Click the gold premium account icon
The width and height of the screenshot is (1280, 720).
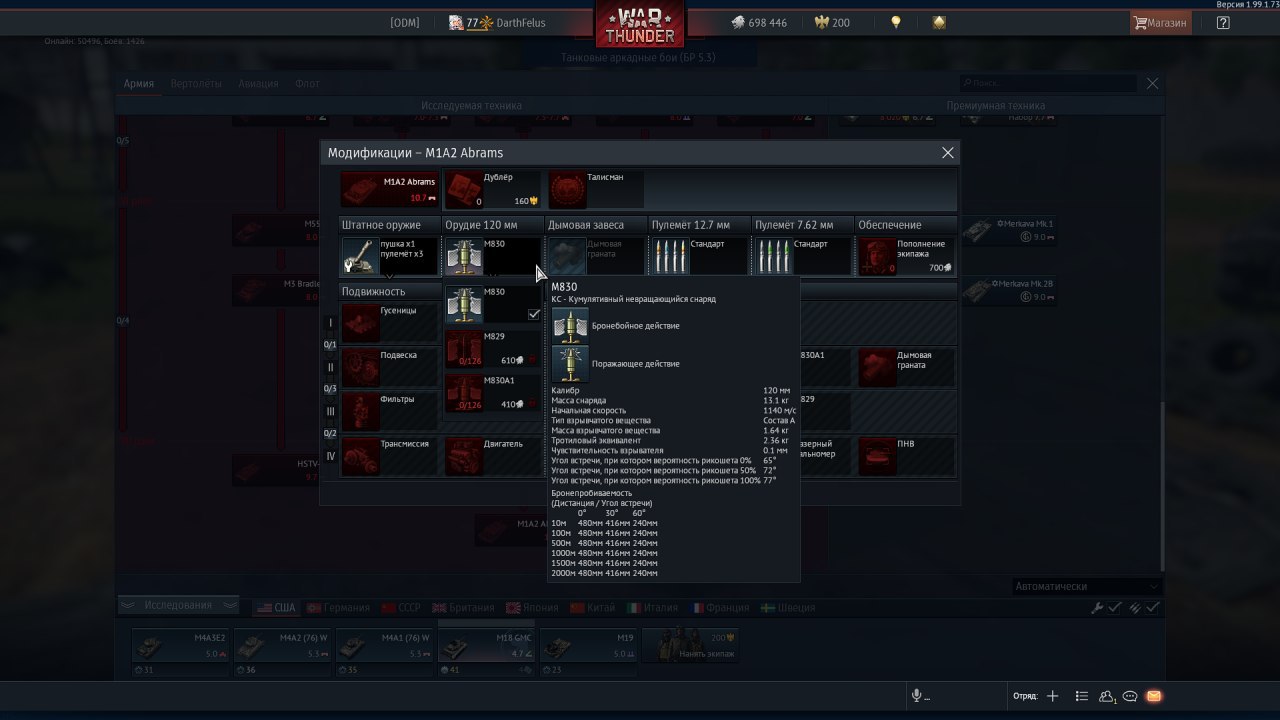click(939, 22)
